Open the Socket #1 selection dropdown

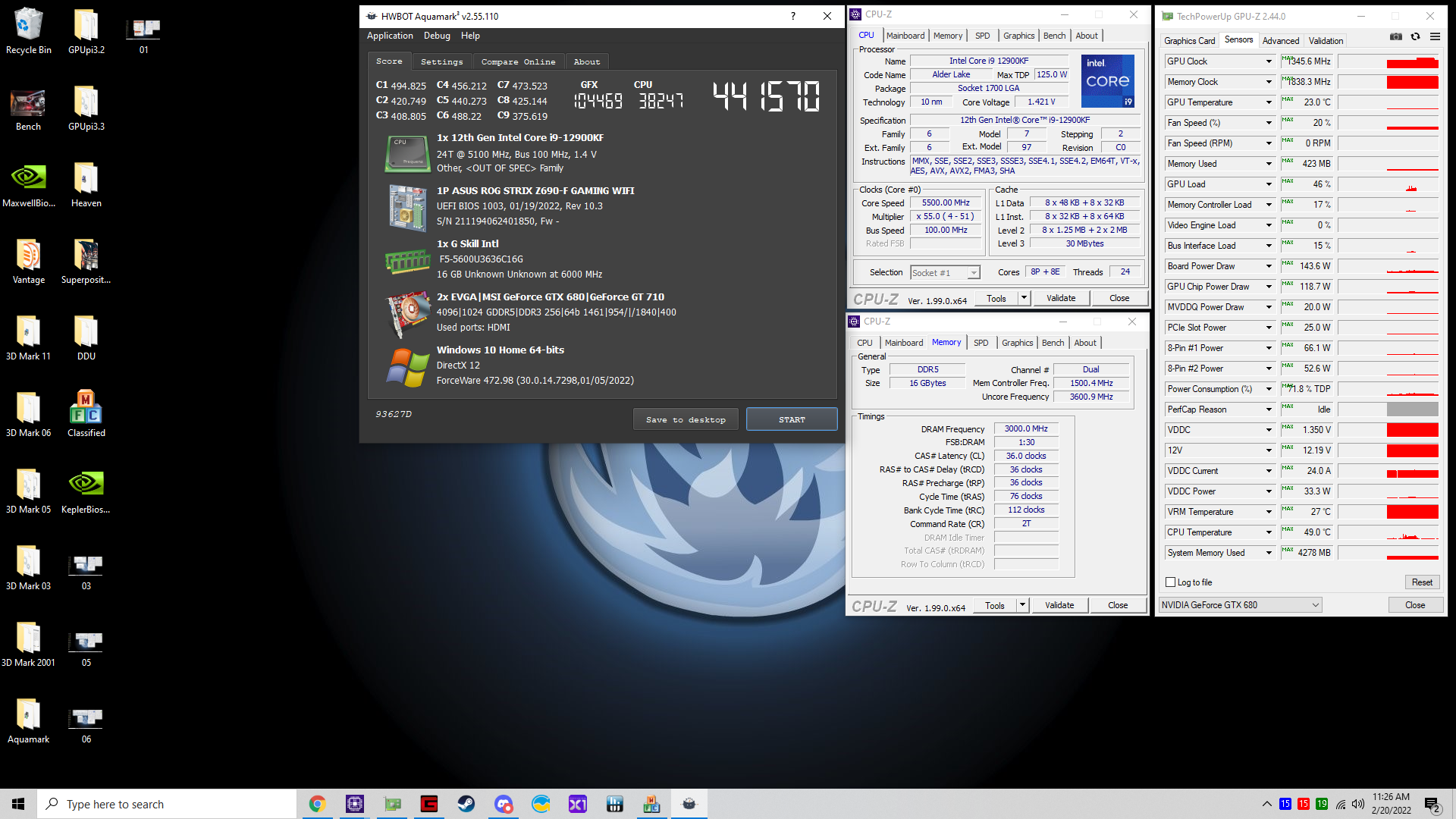(x=945, y=272)
